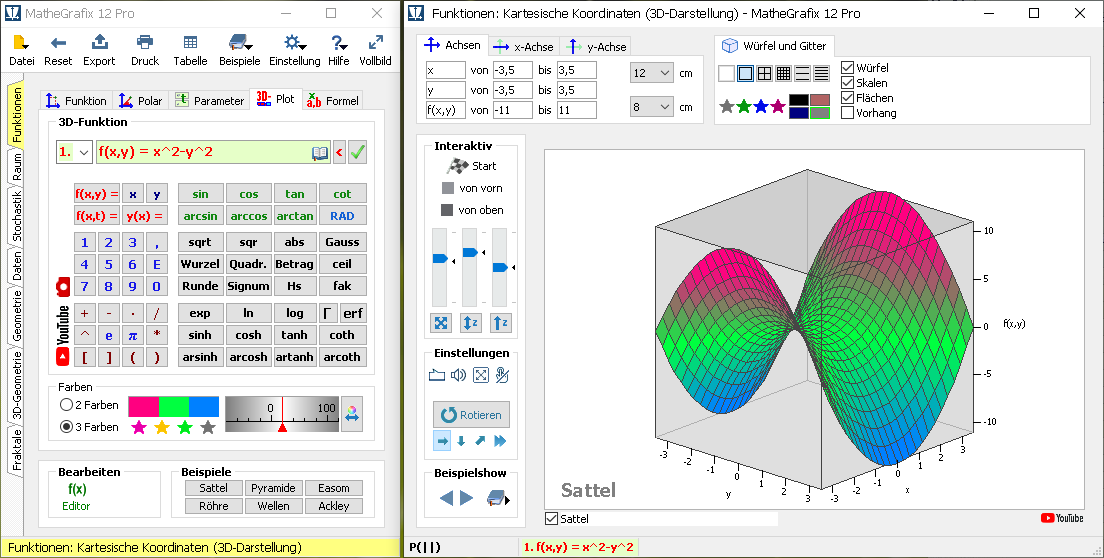Open the Beispiele examples icon
The height and width of the screenshot is (558, 1104).
[239, 42]
